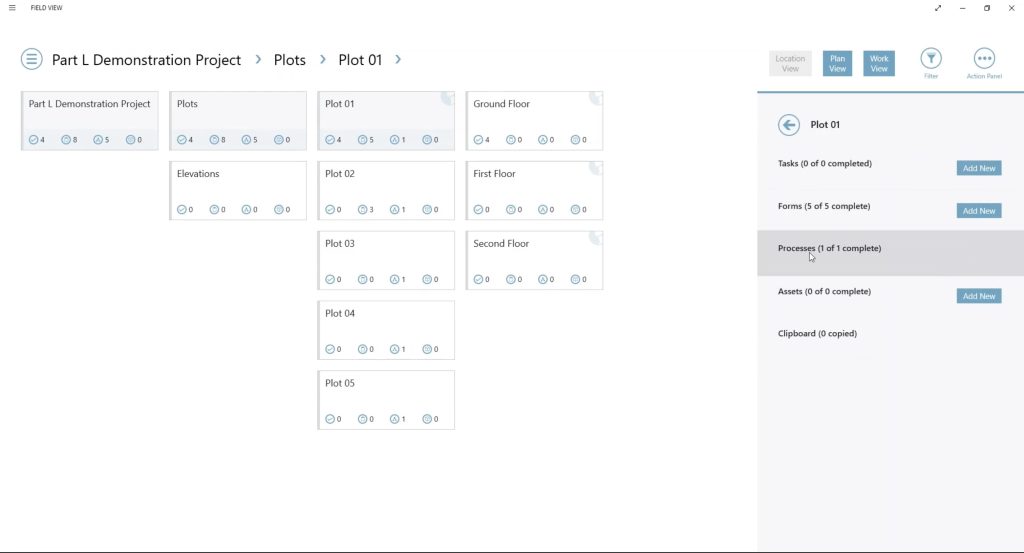The height and width of the screenshot is (553, 1024).
Task: Click chevron after Part L Demonstration Project
Action: coord(258,60)
